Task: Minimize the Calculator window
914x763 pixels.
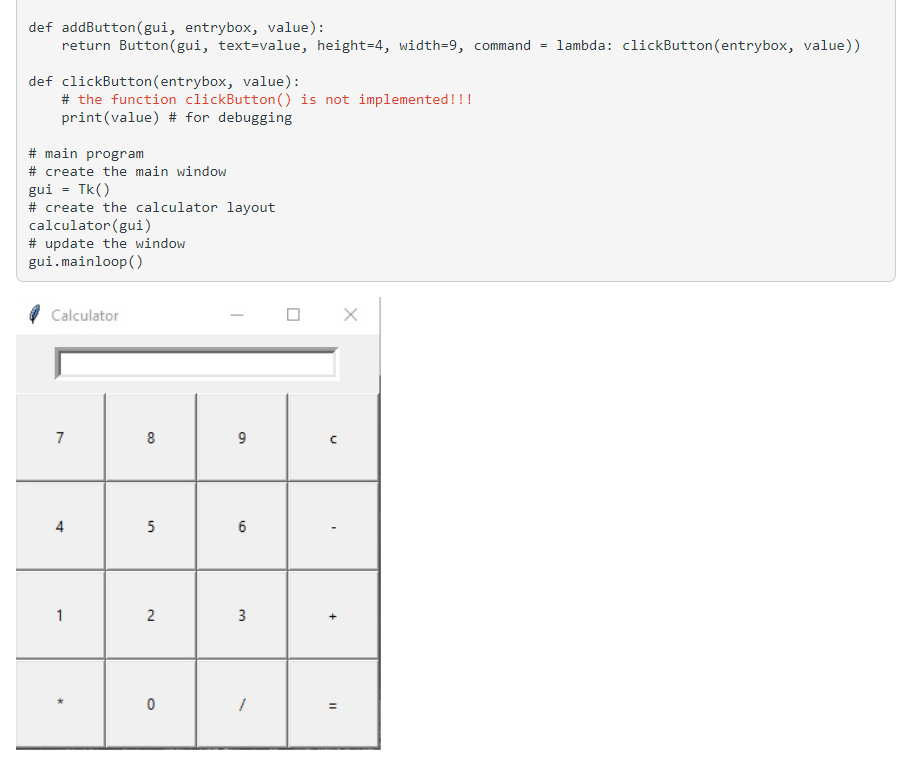Action: [236, 314]
